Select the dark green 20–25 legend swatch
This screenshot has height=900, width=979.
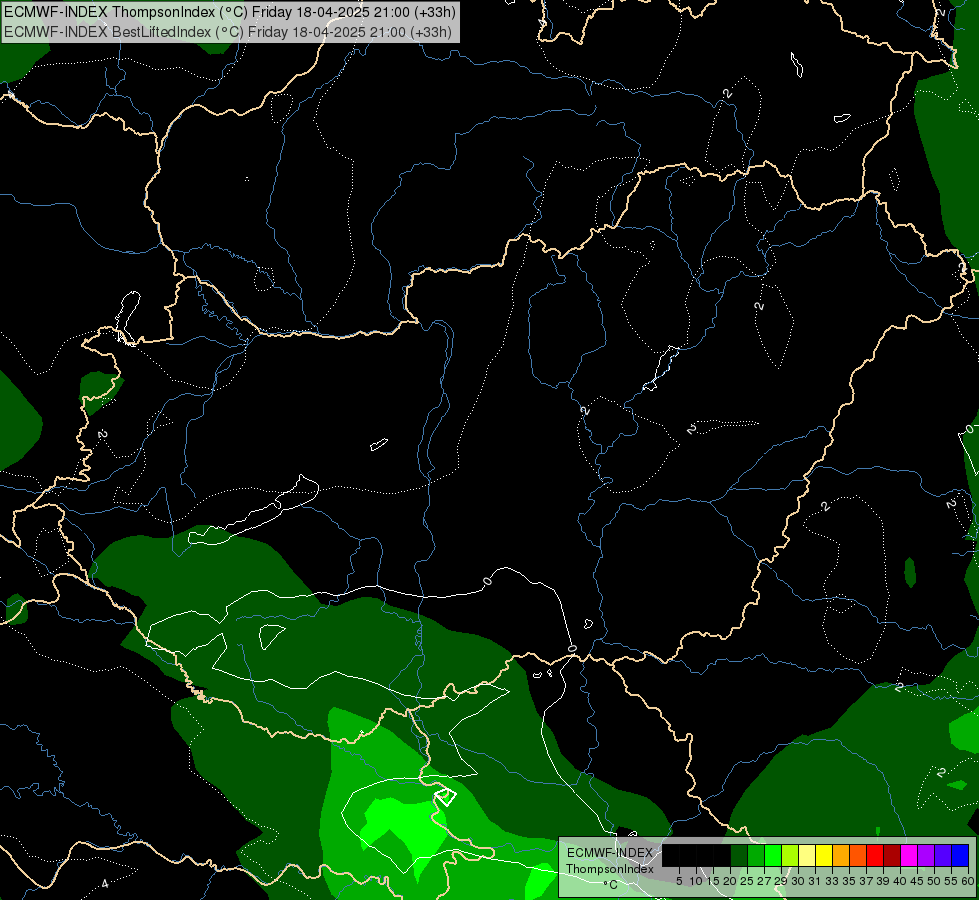coord(739,855)
